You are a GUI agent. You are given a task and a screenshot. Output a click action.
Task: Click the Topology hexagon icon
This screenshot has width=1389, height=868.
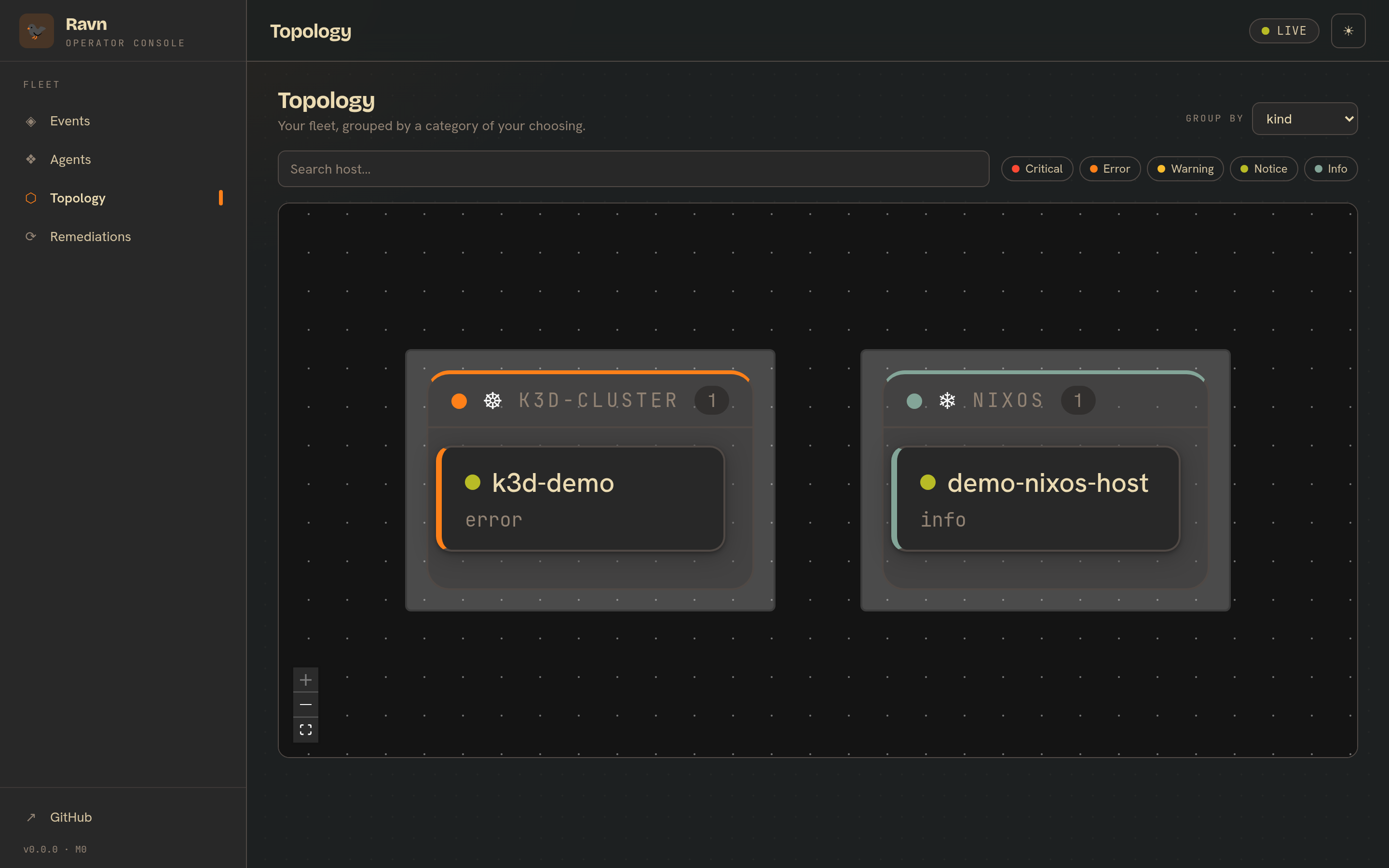(31, 198)
